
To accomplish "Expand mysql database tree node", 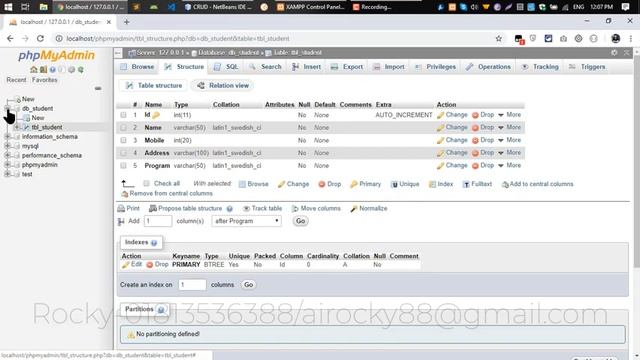I will [x=7, y=146].
